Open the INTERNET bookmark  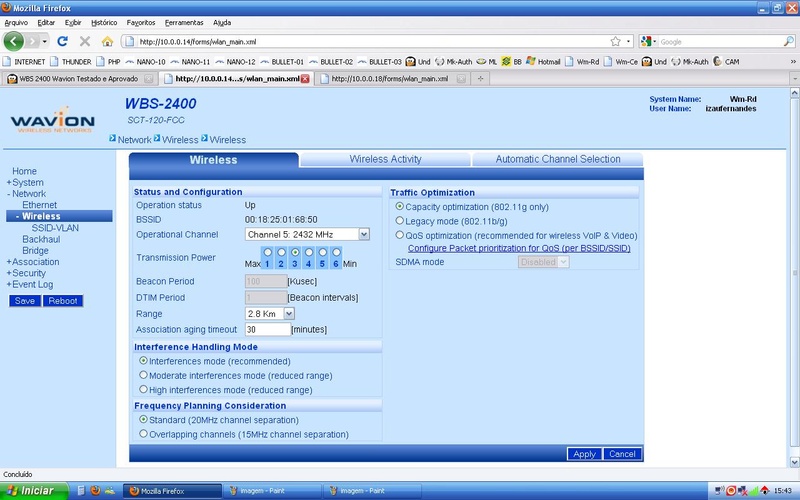[x=24, y=62]
